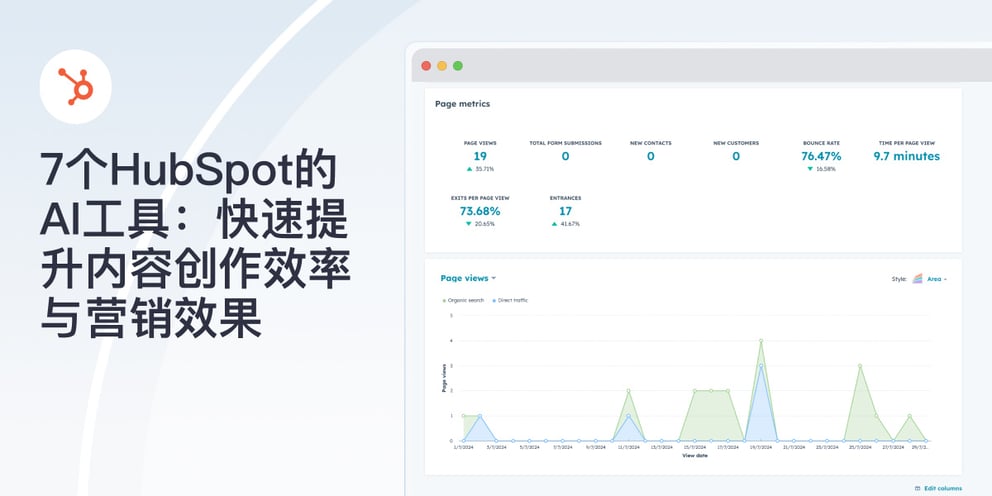The image size is (992, 496).
Task: Click the up arrow under Page Views metric
Action: (469, 169)
